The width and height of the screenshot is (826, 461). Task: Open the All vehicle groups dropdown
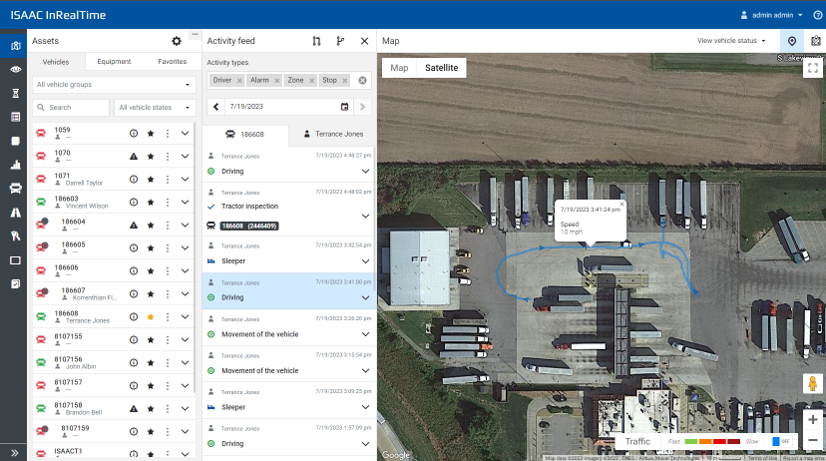tap(112, 85)
